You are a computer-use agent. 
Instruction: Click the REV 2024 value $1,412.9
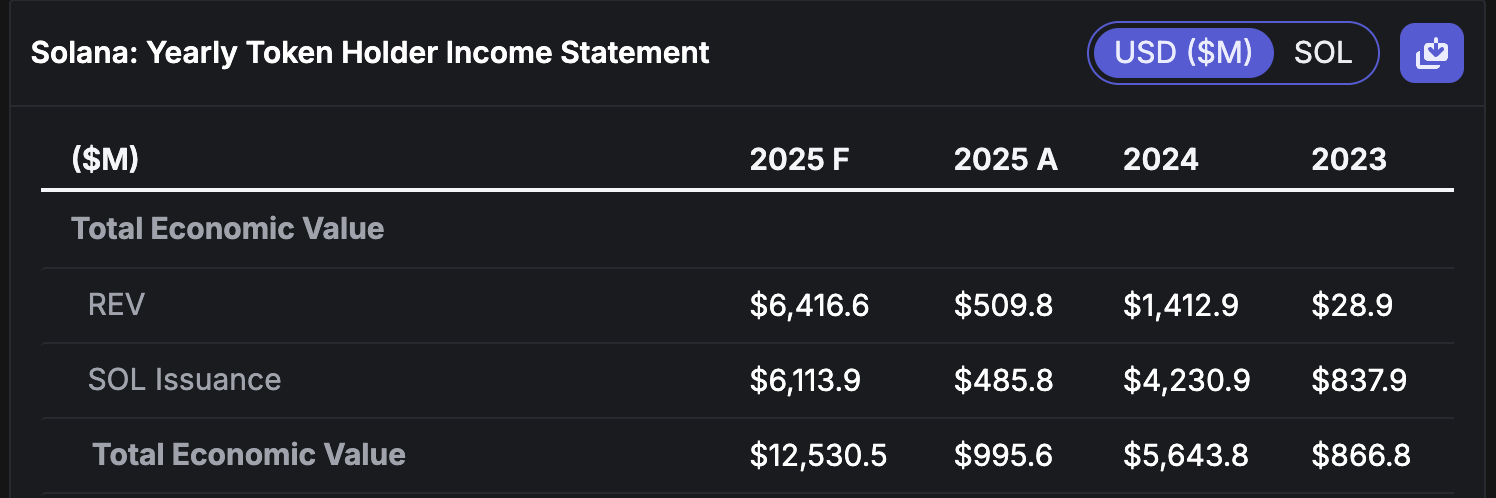1180,306
